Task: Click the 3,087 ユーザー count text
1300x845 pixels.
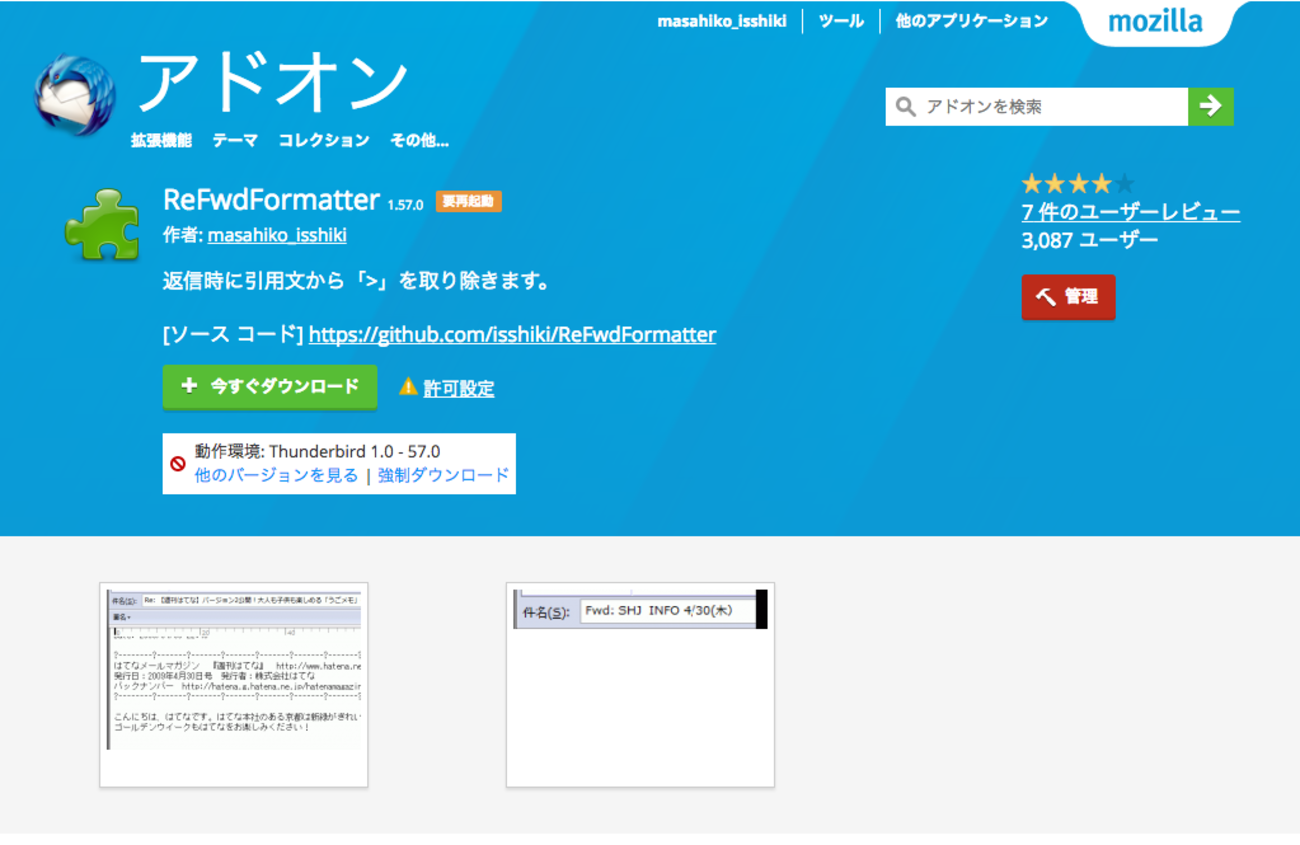Action: tap(1090, 240)
